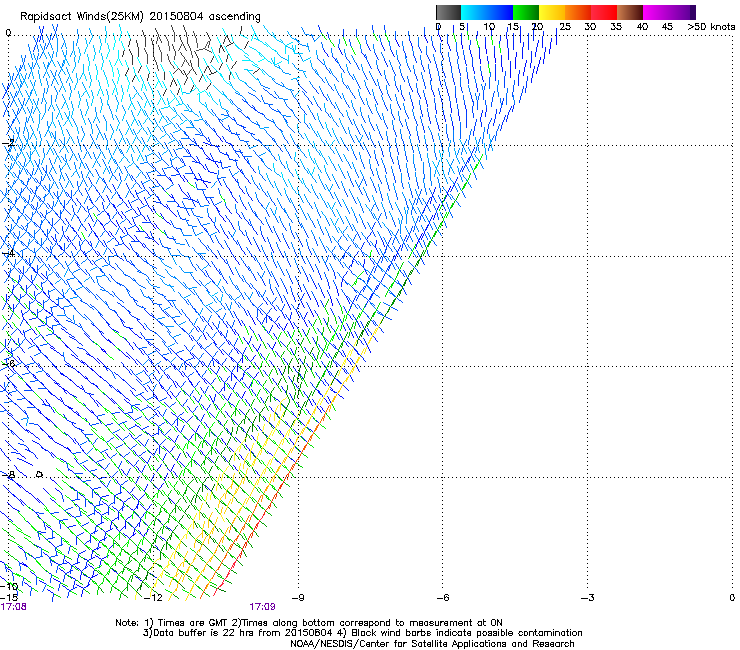This screenshot has width=740, height=650.
Task: Click the '45' legend scale value
Action: pos(667,27)
